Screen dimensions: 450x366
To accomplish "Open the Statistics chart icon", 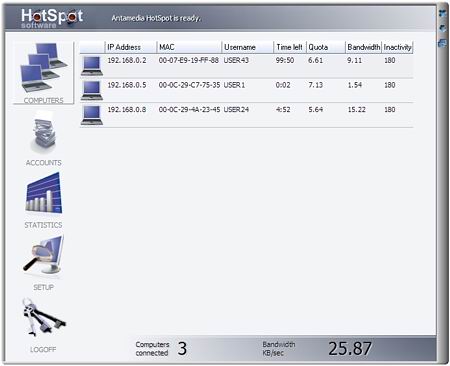I will pyautogui.click(x=44, y=193).
